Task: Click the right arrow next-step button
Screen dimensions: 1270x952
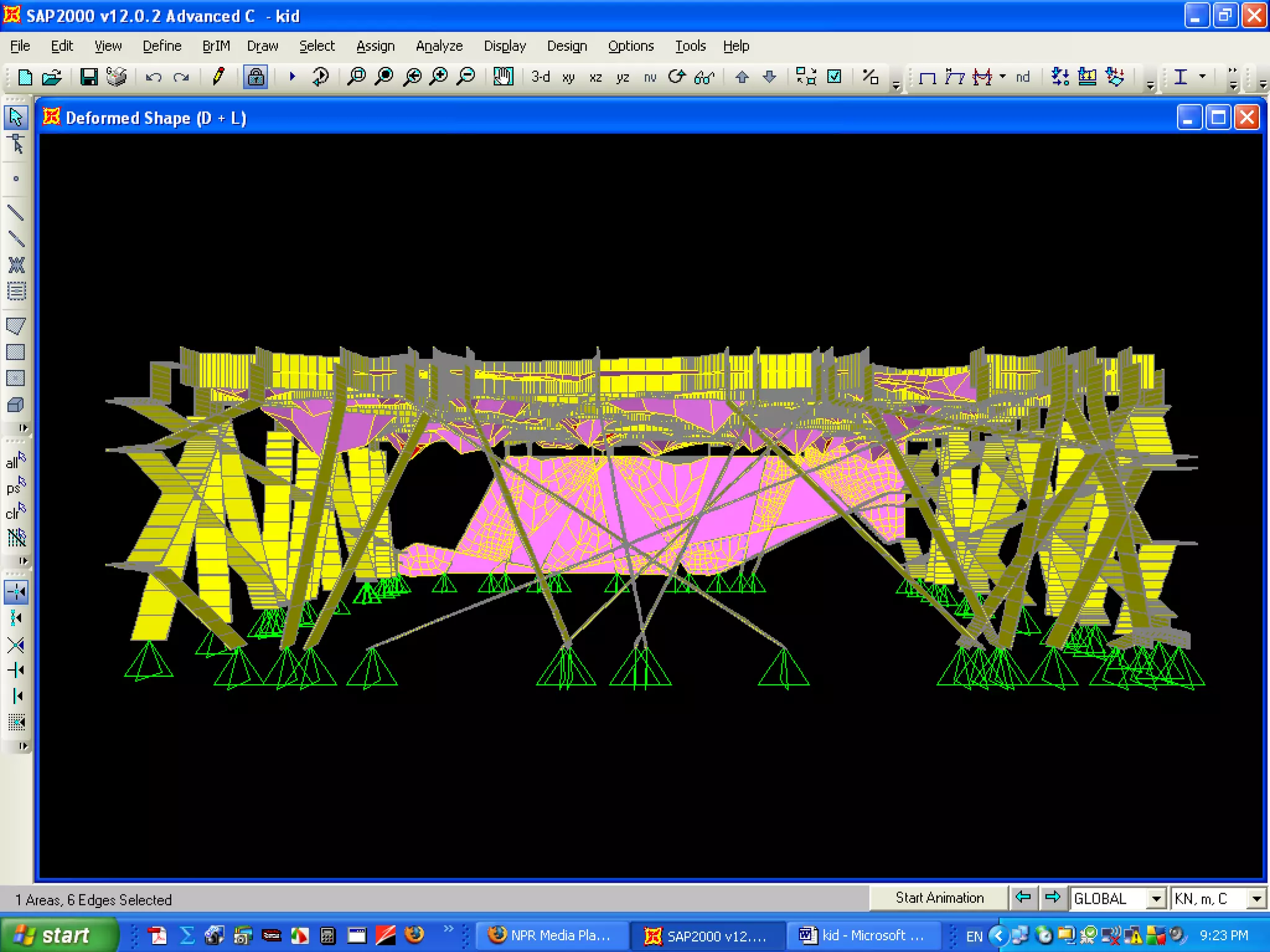Action: pyautogui.click(x=1052, y=897)
